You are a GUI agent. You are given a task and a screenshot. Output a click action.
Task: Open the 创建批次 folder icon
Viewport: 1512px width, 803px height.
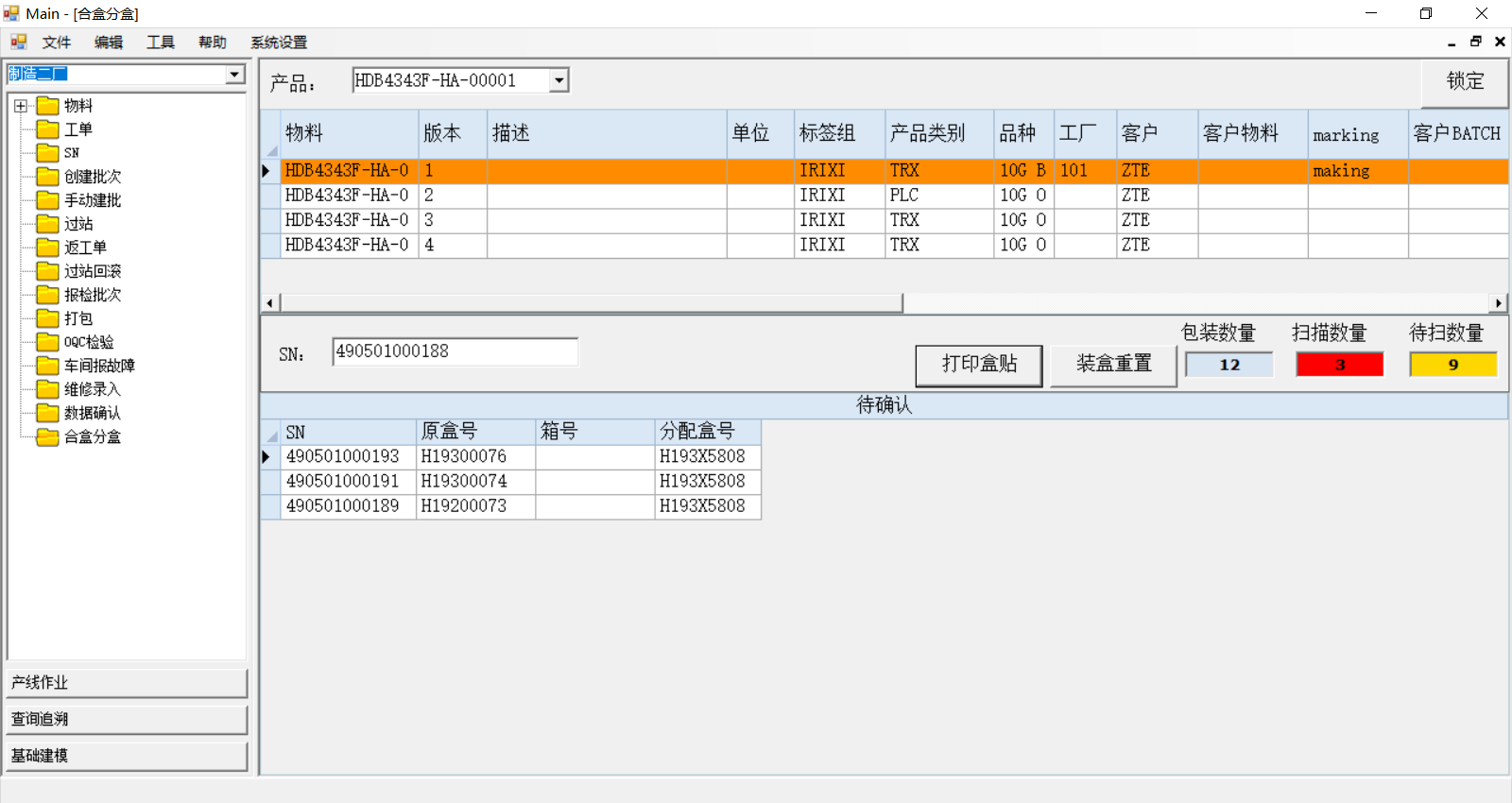tap(47, 177)
